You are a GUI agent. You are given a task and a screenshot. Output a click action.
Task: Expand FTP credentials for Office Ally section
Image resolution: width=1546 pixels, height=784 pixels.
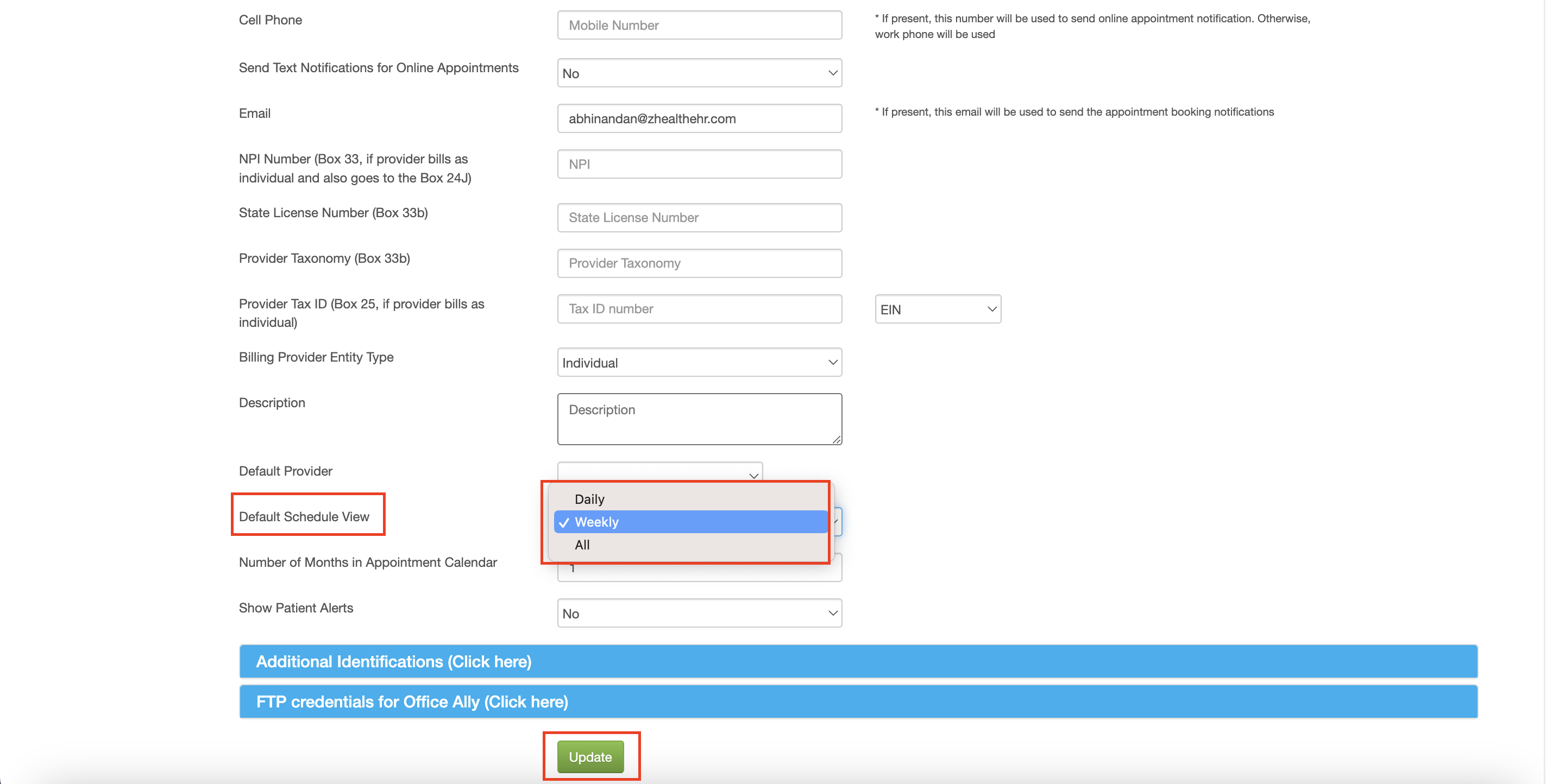(x=858, y=702)
